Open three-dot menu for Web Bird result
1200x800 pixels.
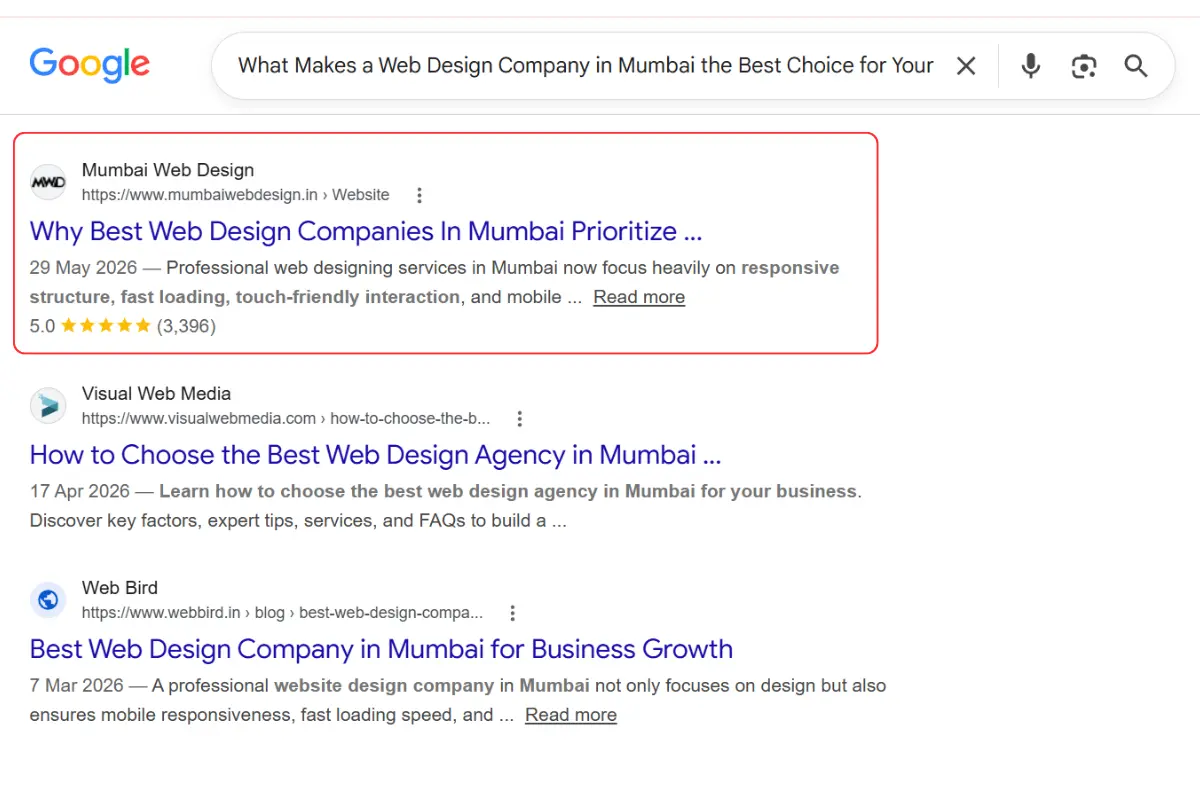click(x=513, y=613)
